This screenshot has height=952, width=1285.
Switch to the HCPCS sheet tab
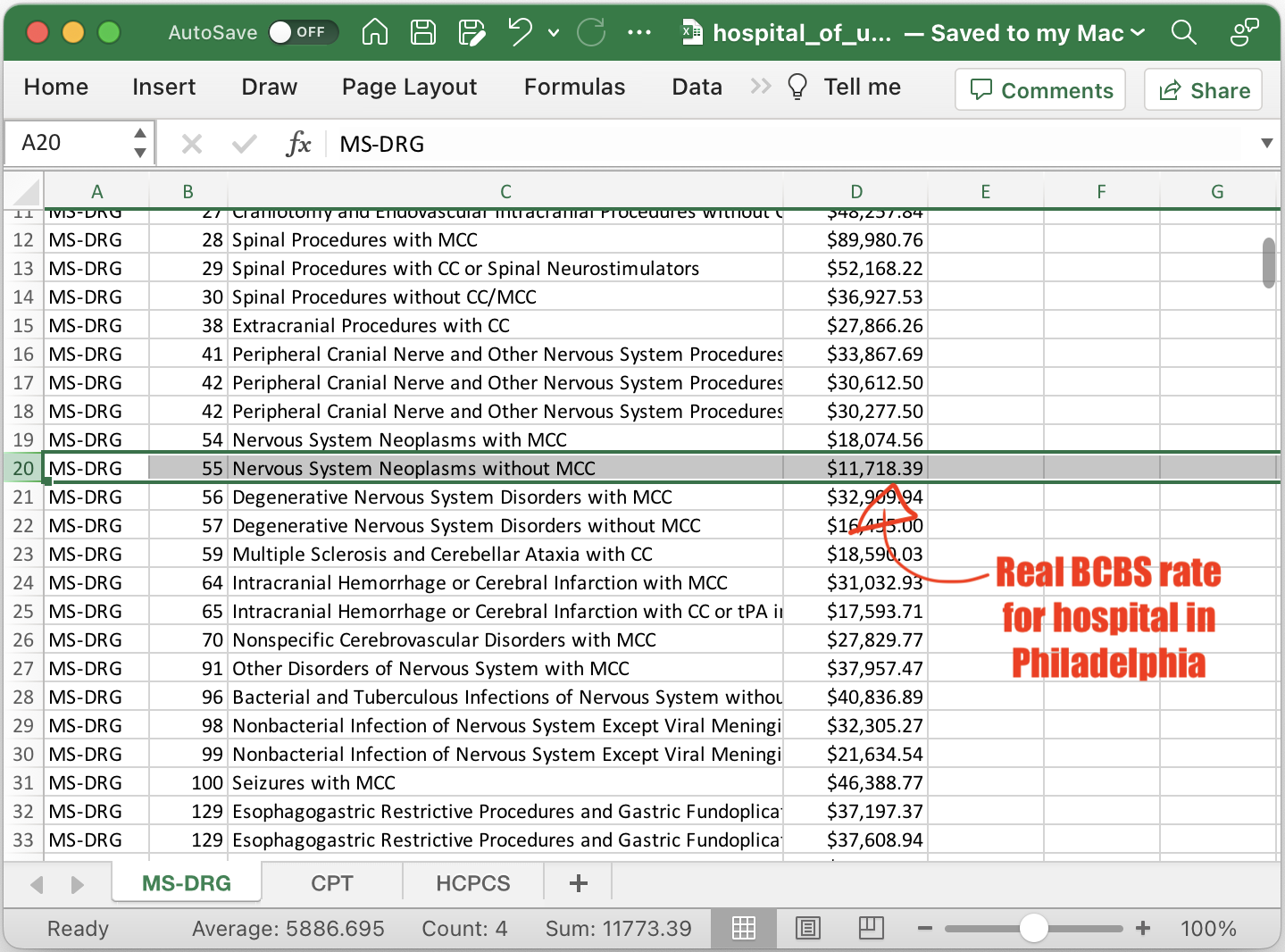pyautogui.click(x=472, y=883)
